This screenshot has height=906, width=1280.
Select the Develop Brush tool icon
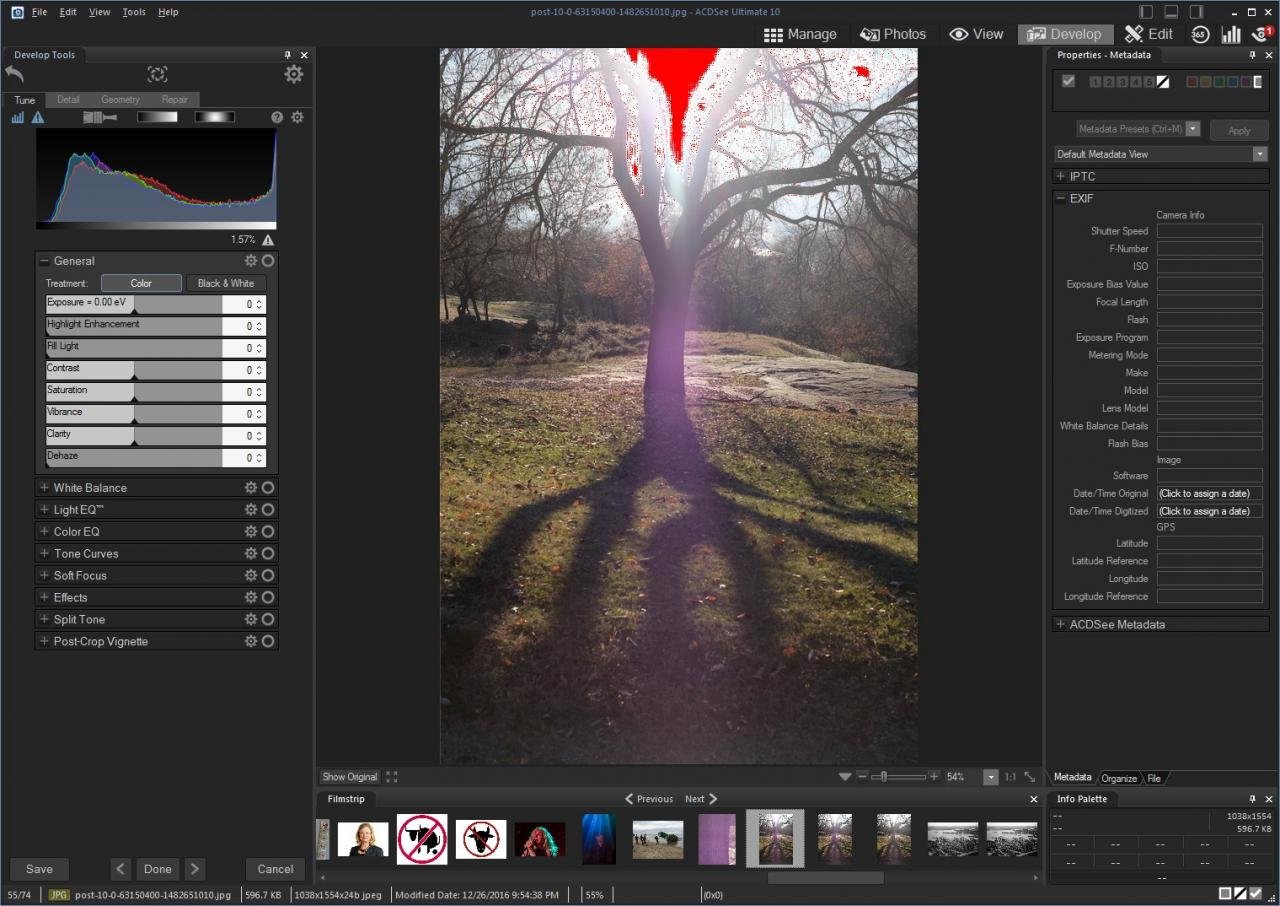pyautogui.click(x=100, y=117)
